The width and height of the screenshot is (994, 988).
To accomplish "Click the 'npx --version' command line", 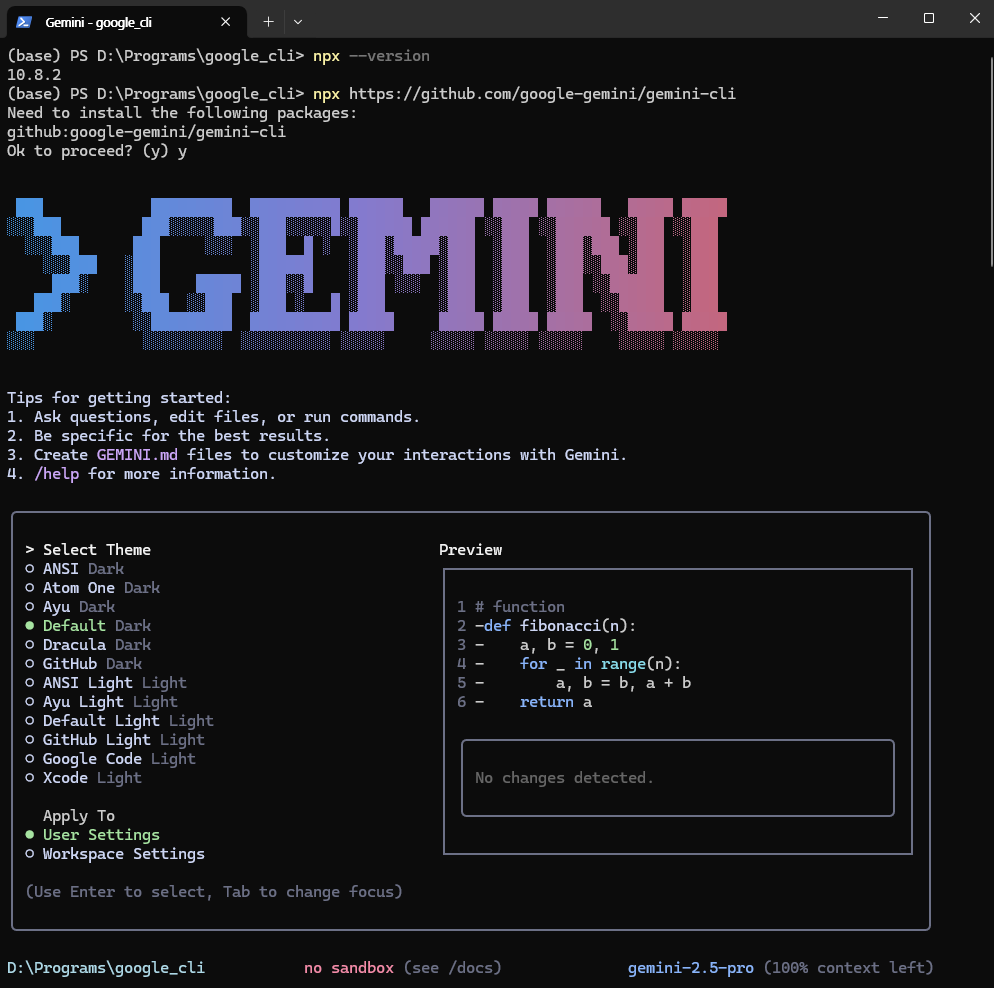I will [371, 56].
